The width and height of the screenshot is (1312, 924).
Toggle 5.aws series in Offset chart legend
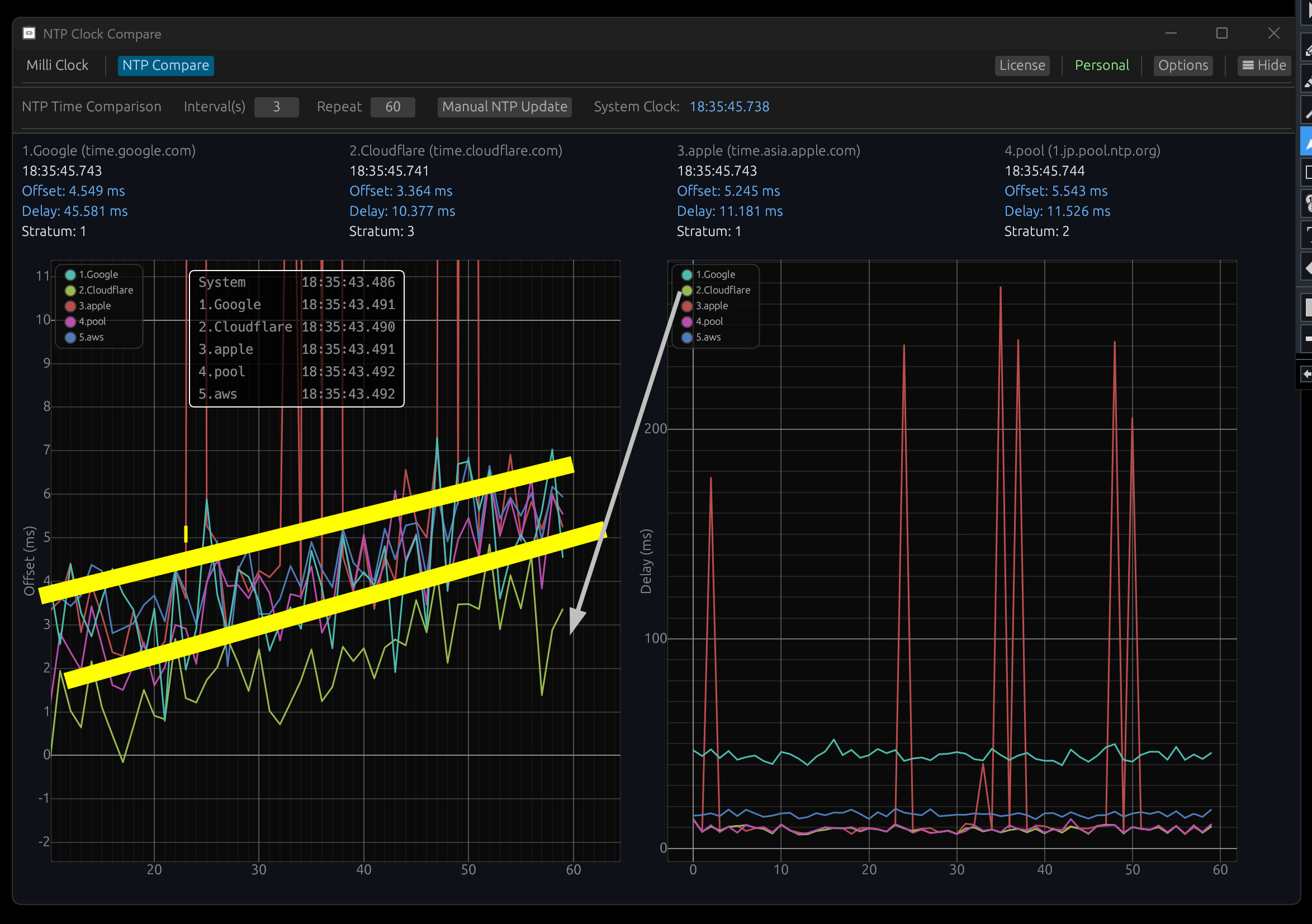pos(86,338)
